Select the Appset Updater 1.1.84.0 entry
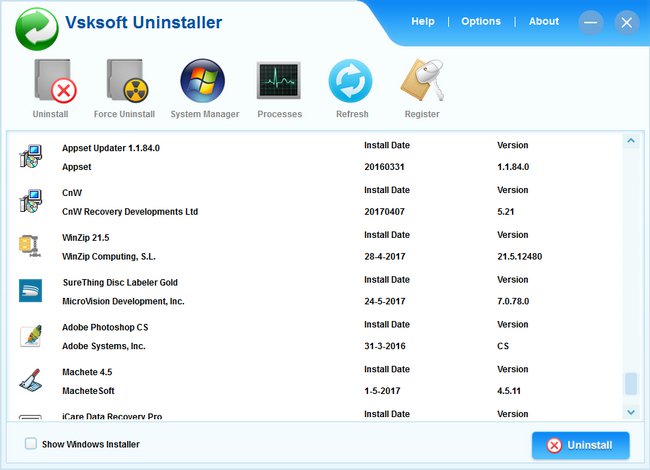Screen dimensions: 650x470 (111, 147)
